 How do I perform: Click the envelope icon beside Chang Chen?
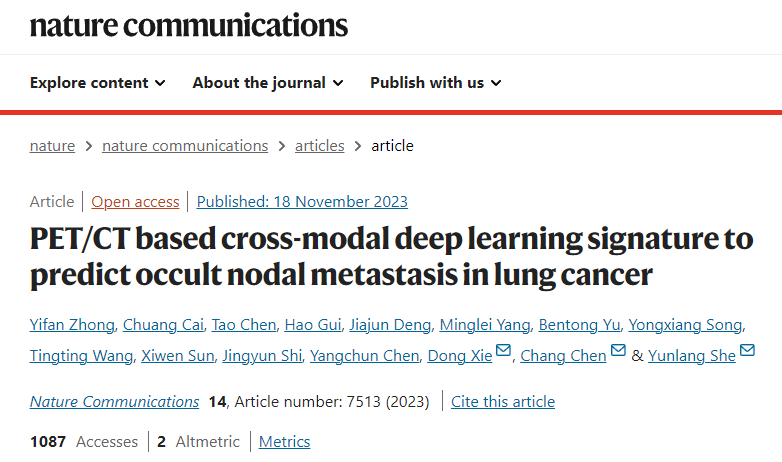click(618, 351)
